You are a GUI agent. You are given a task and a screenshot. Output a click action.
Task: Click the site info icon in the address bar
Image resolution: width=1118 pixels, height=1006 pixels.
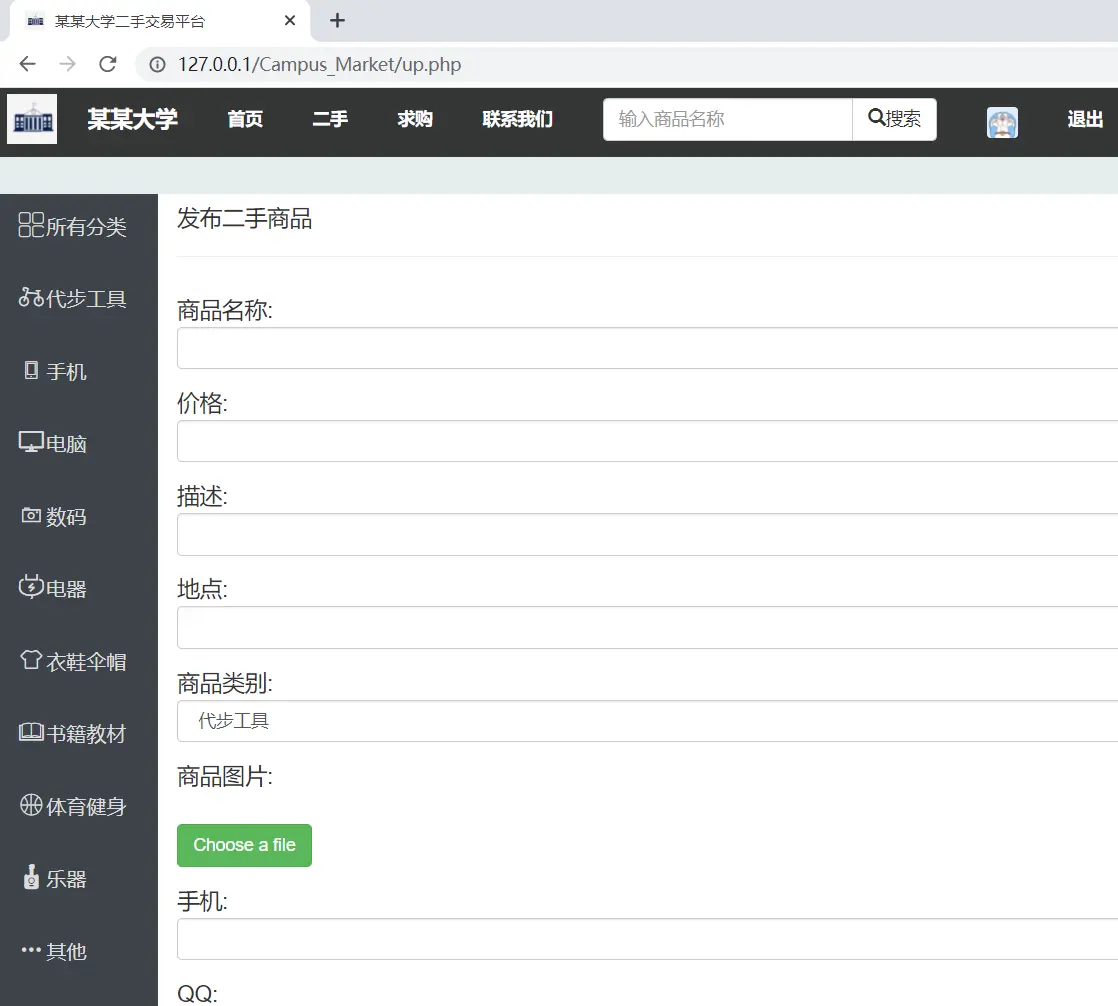157,65
